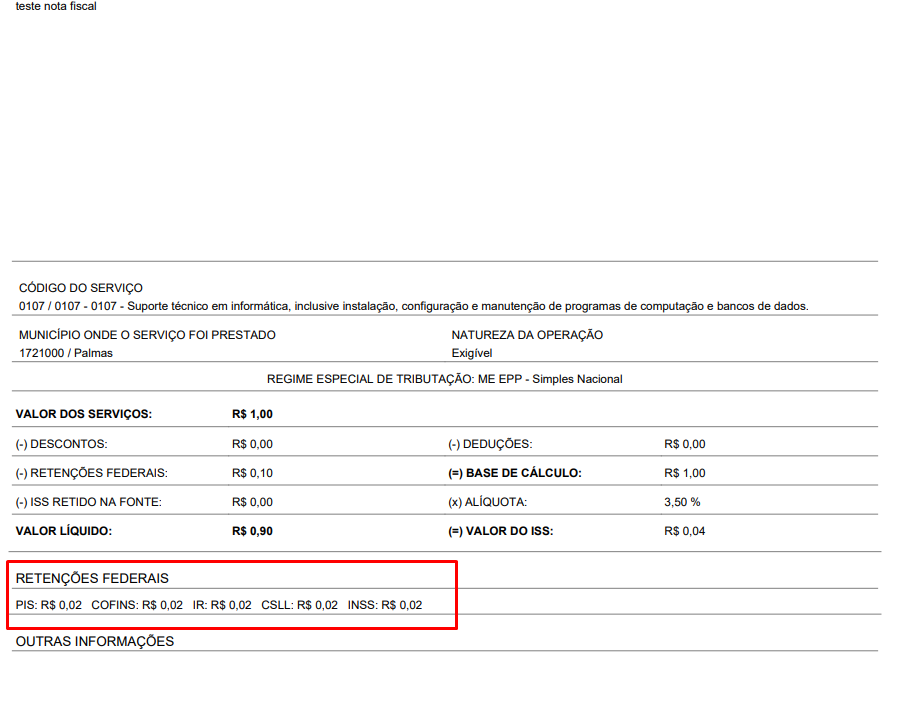Click the 'R$ 0,90' net value
This screenshot has height=727, width=916.
252,531
